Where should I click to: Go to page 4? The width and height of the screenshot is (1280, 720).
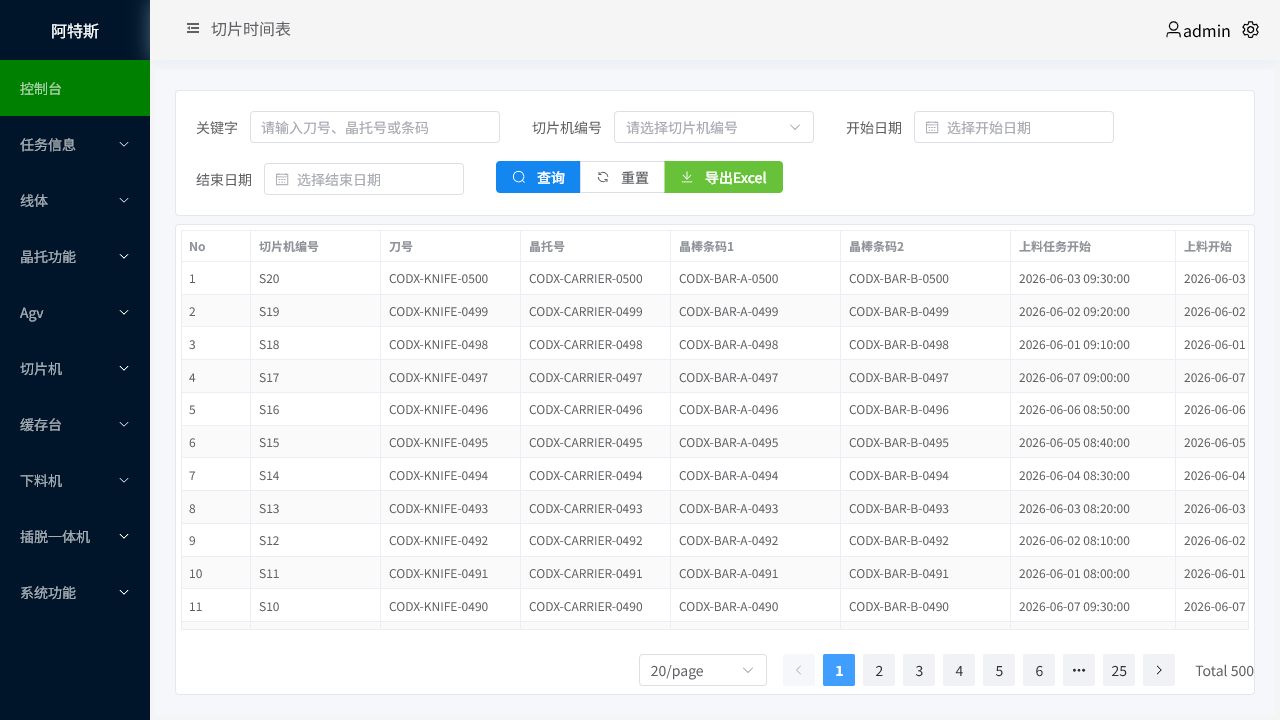click(x=959, y=670)
